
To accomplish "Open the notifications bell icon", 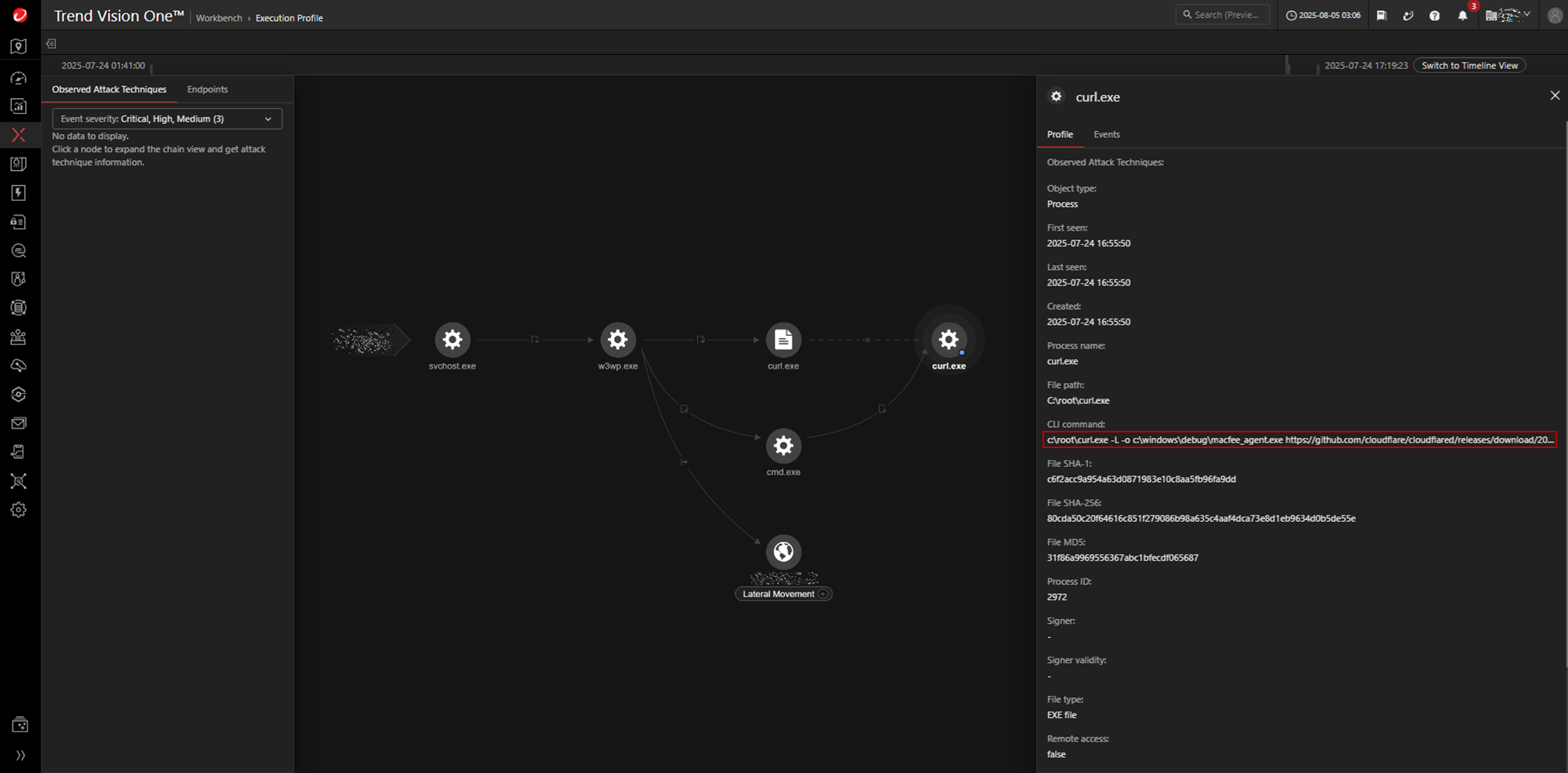I will click(x=1462, y=16).
